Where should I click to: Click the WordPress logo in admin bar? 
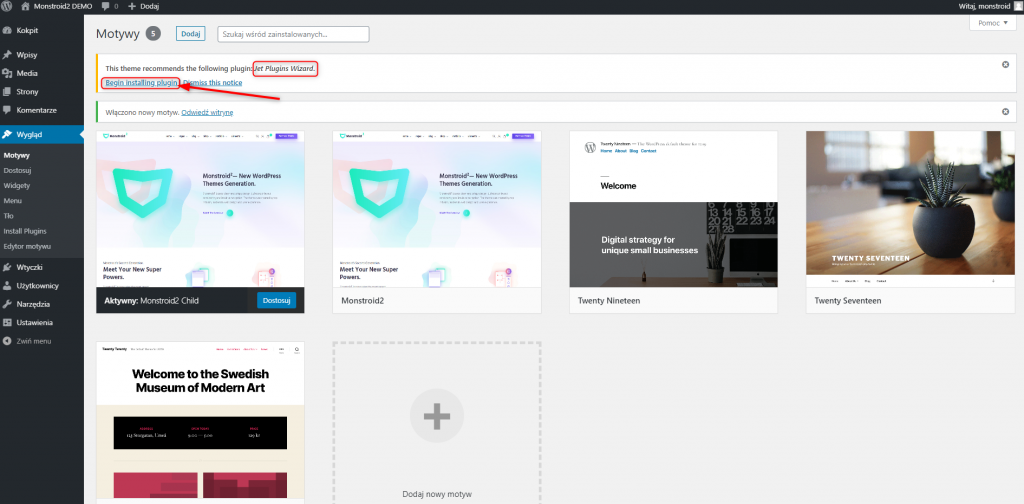coord(7,6)
